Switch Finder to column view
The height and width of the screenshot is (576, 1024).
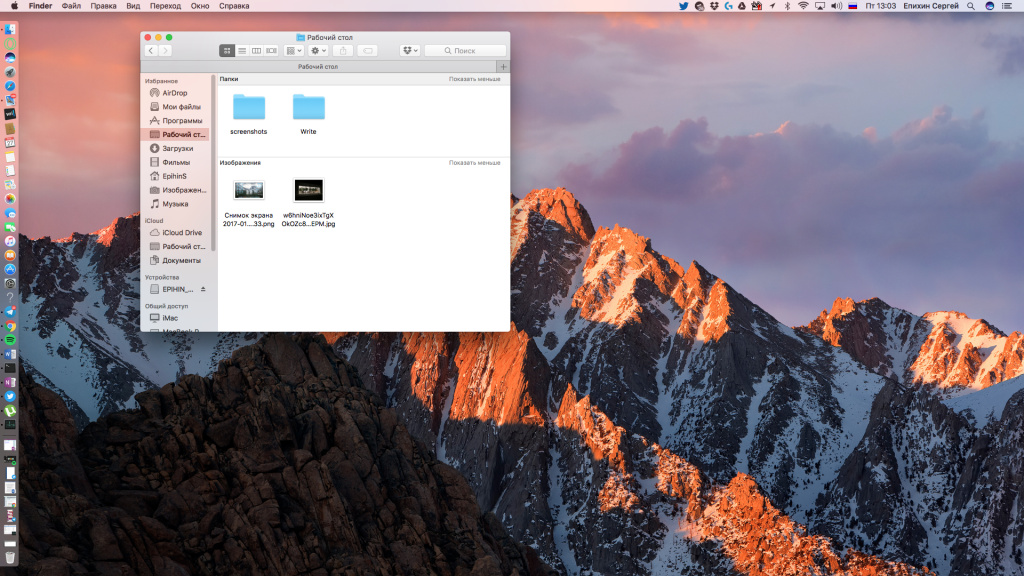(x=256, y=50)
